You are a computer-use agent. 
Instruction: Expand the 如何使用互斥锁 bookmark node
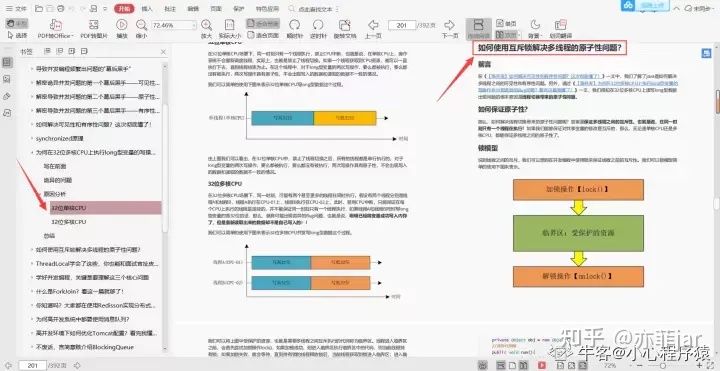click(32, 250)
